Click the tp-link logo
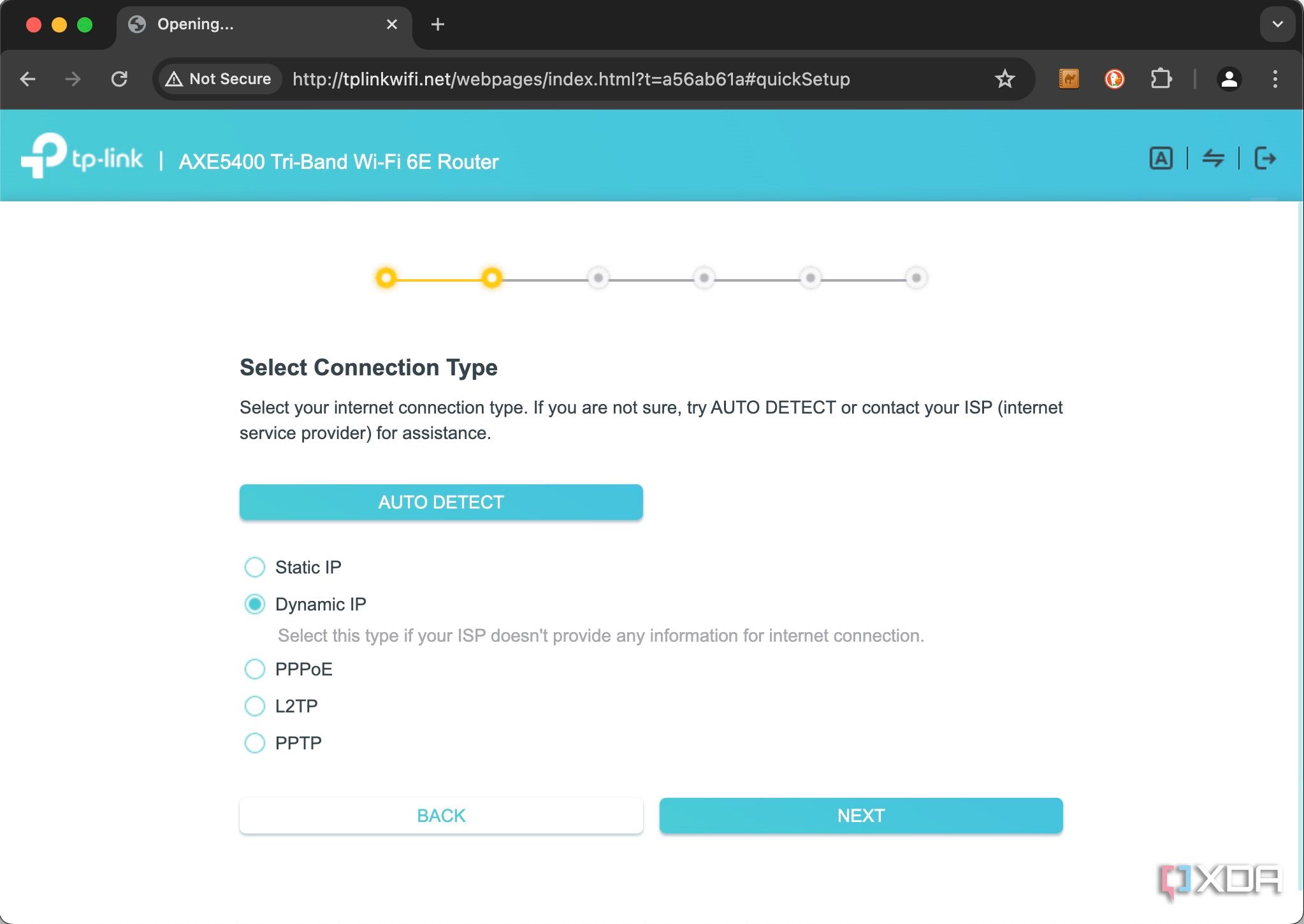 coord(82,156)
